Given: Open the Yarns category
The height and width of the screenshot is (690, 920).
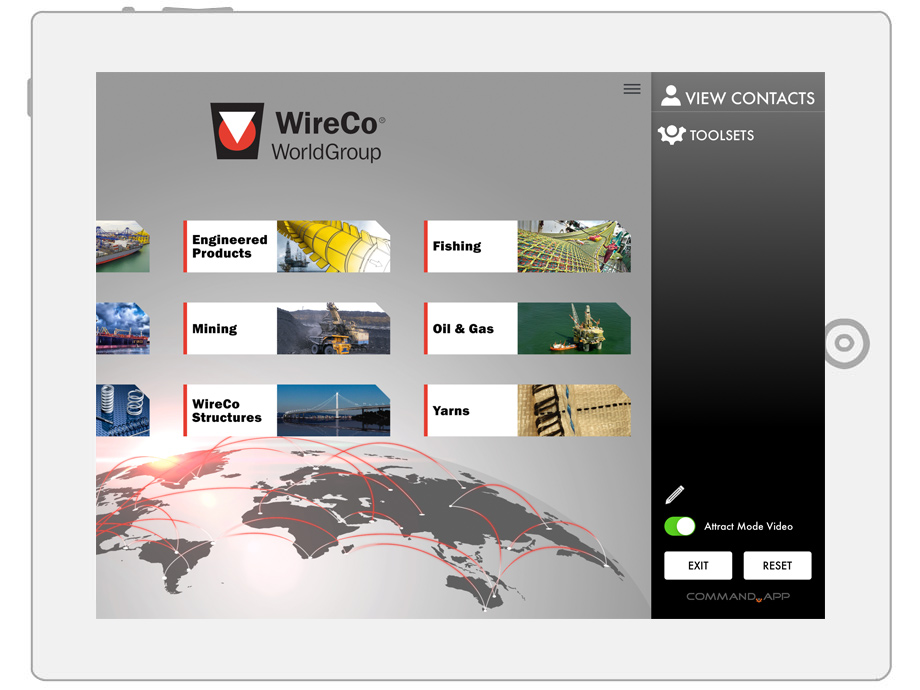Looking at the screenshot, I should (527, 411).
